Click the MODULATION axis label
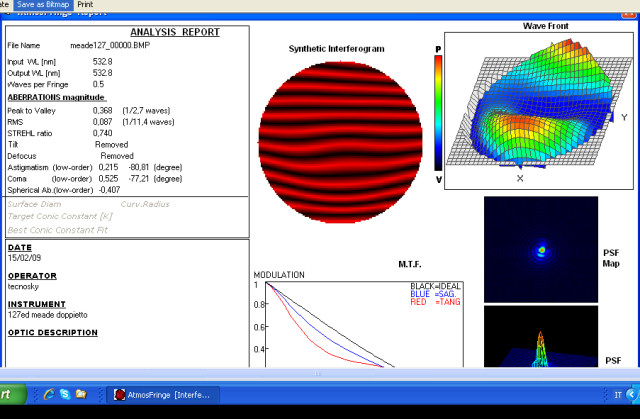This screenshot has height=419, width=640. [x=279, y=275]
